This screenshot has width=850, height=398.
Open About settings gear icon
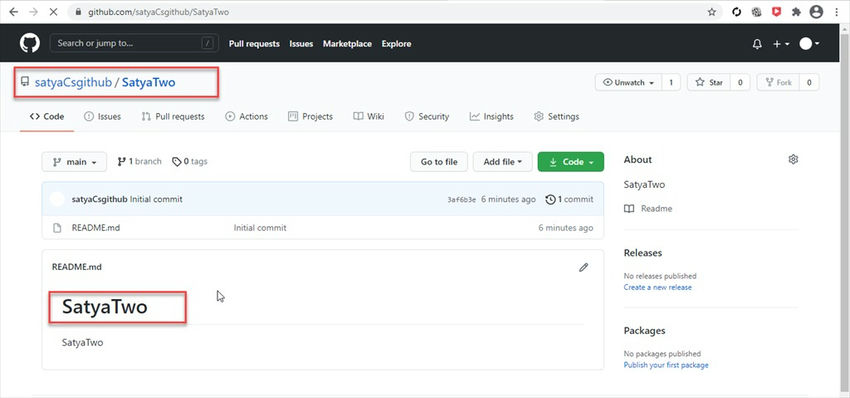(x=793, y=159)
